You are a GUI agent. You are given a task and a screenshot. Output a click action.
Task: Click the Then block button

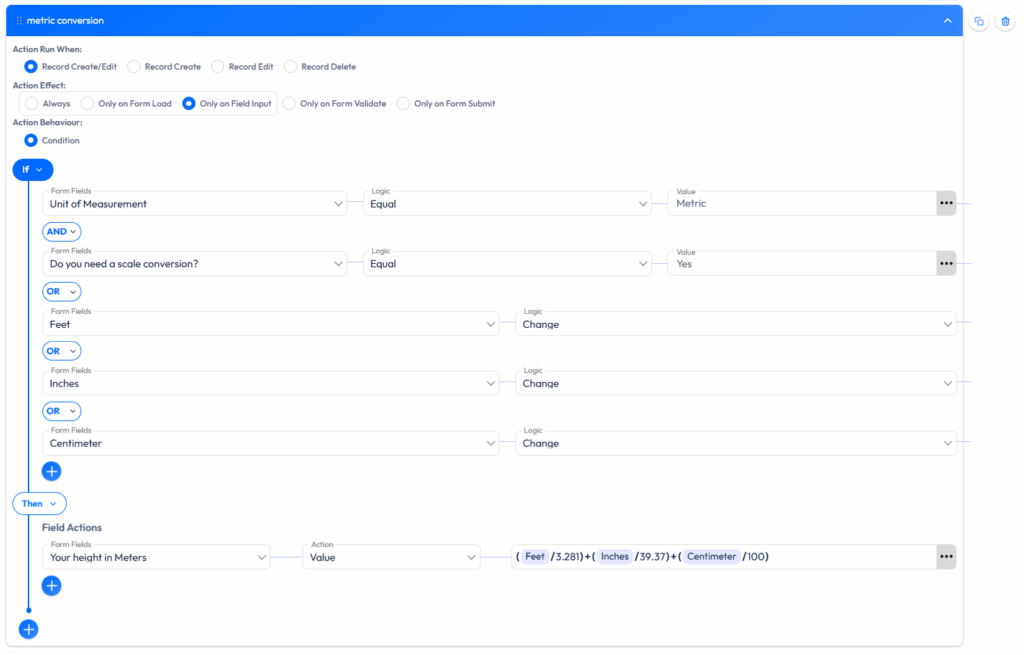39,503
